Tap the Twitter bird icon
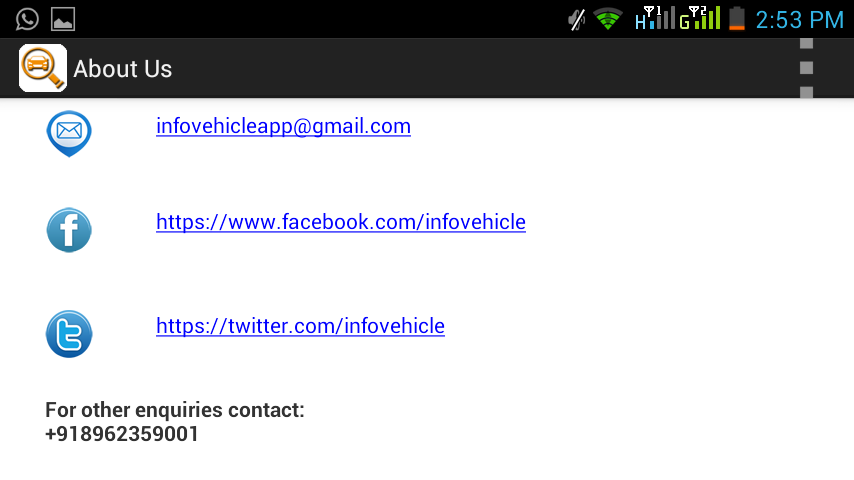Viewport: 854px width, 480px height. pyautogui.click(x=69, y=334)
